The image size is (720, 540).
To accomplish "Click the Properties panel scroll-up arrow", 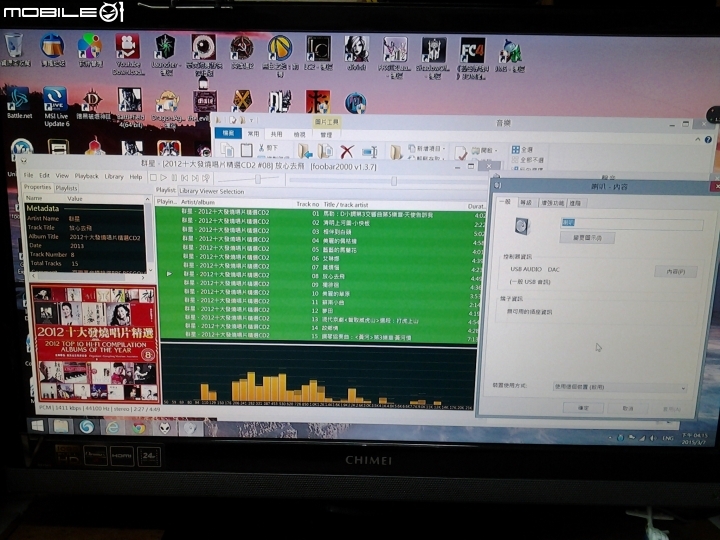I will tap(148, 199).
